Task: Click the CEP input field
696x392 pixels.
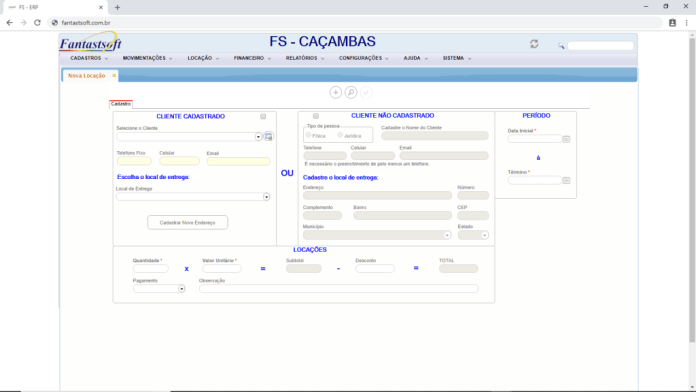Action: (473, 216)
